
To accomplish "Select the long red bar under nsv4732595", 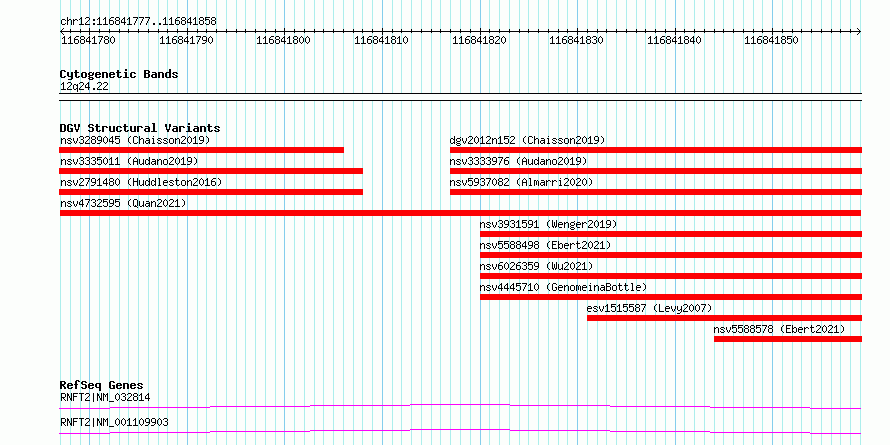I will coord(460,213).
